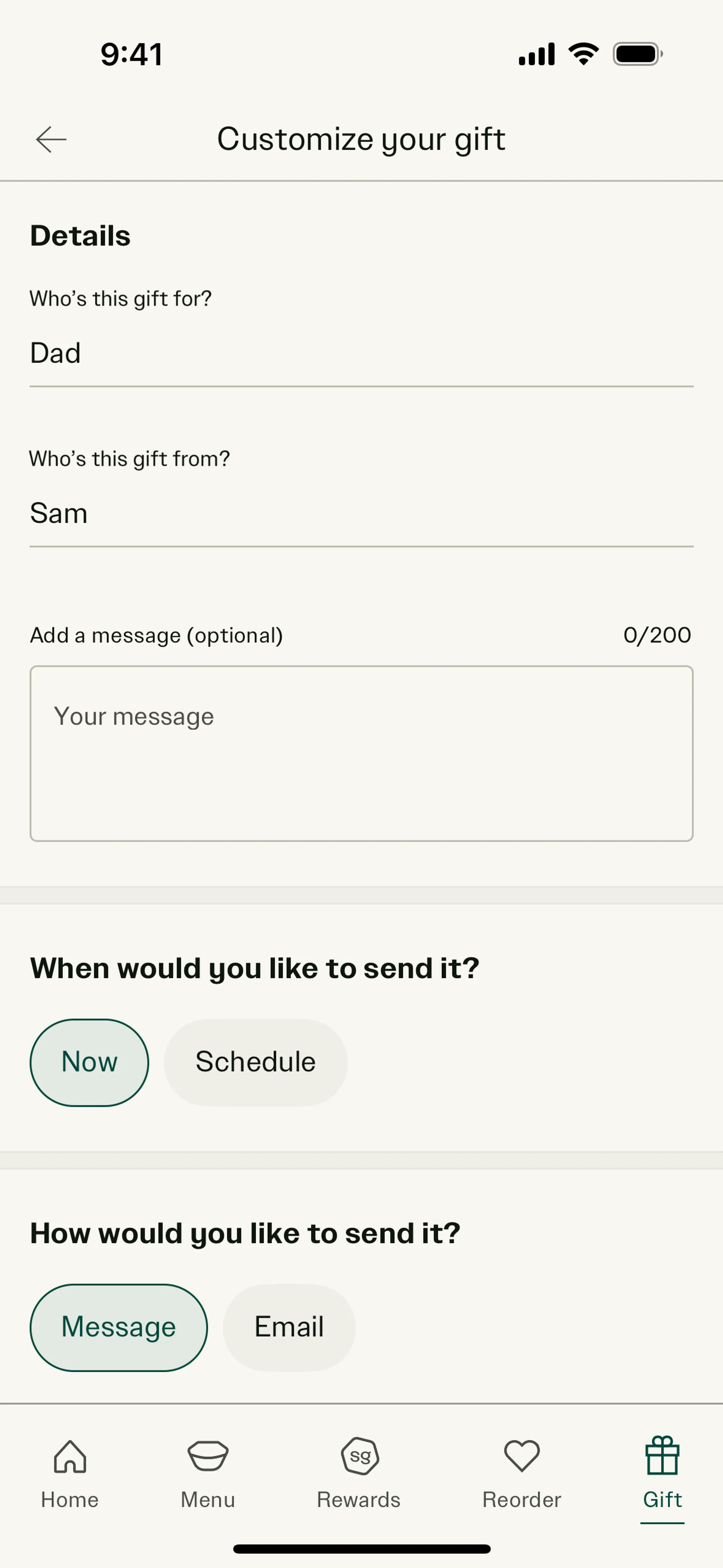The height and width of the screenshot is (1568, 723).
Task: Tap the cellular signal bars icon
Action: click(536, 54)
